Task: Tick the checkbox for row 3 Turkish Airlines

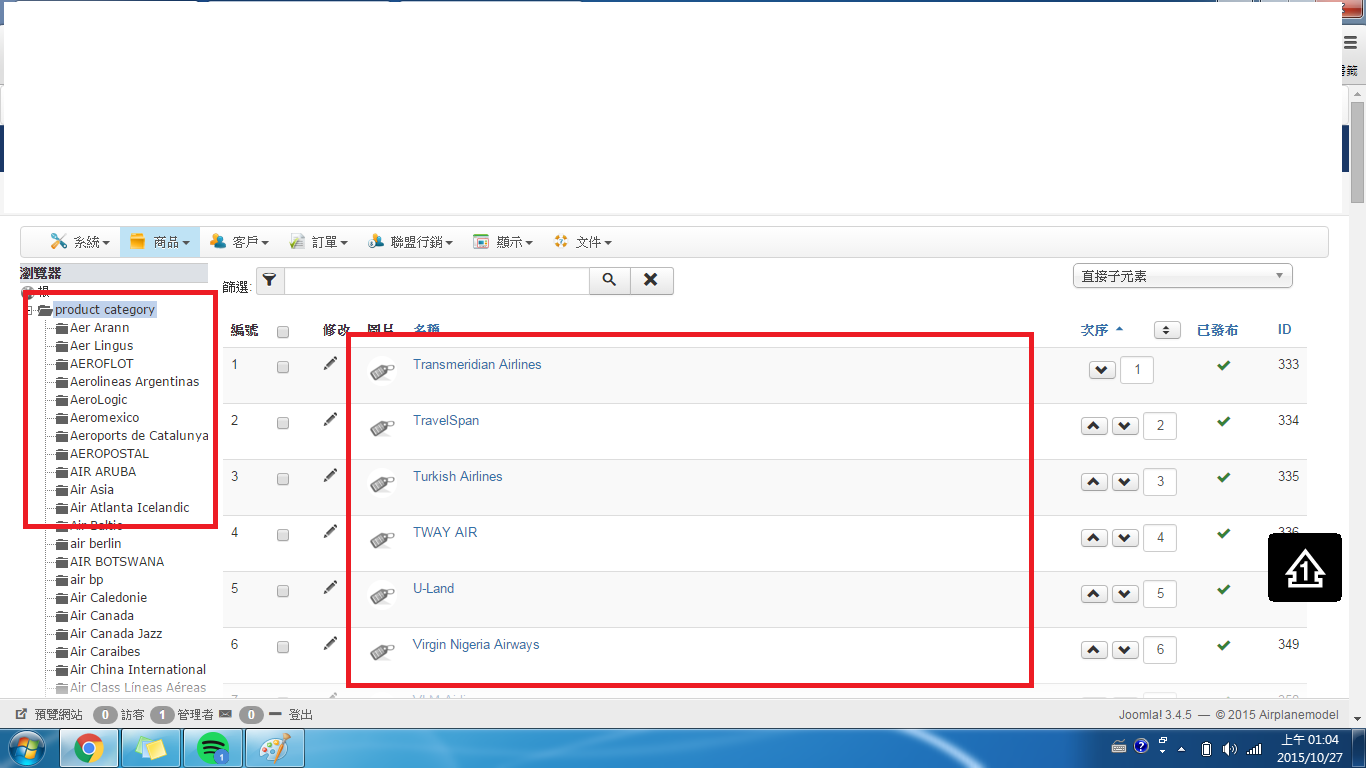Action: point(283,479)
